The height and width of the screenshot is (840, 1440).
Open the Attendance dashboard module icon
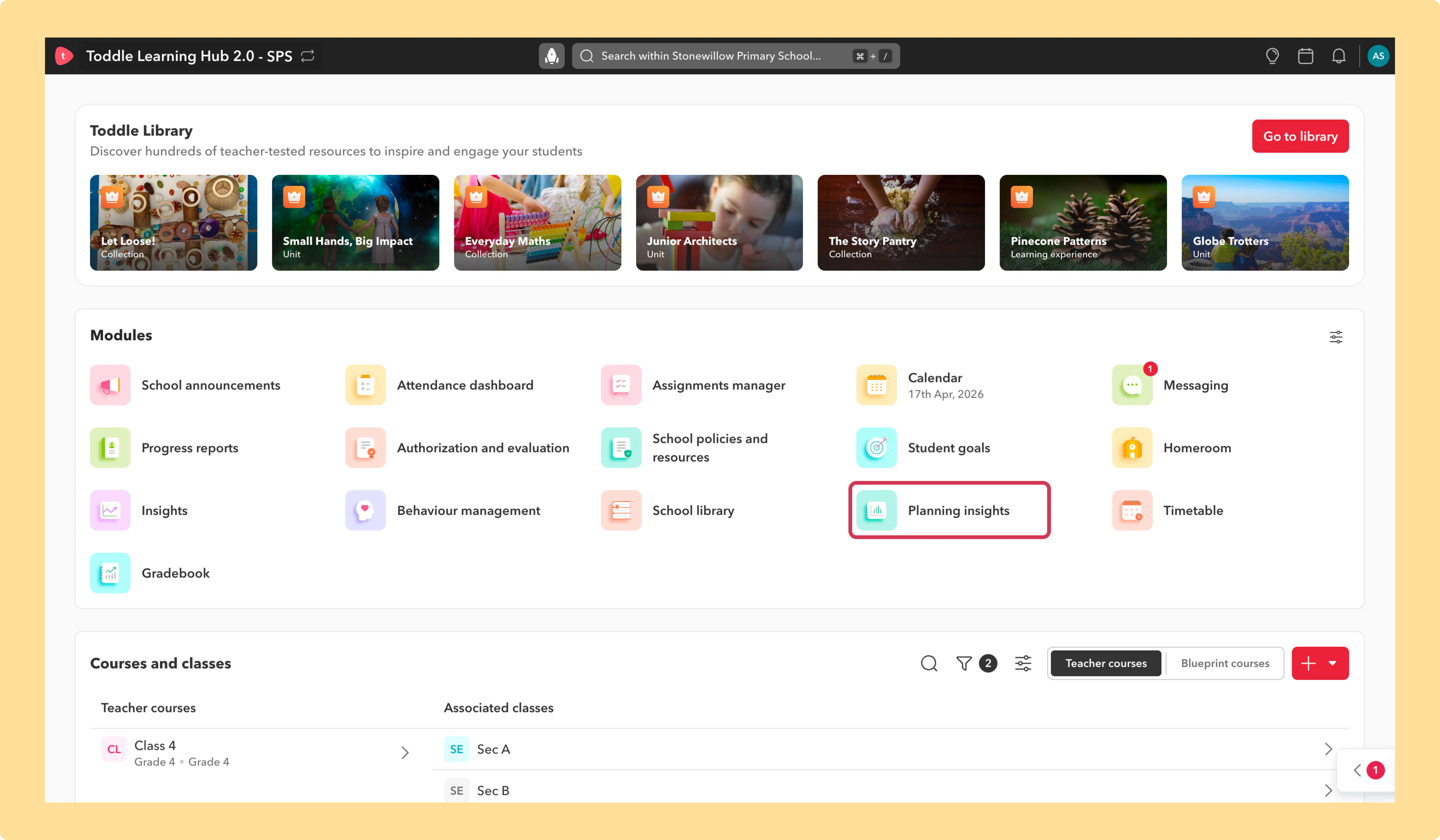[366, 385]
